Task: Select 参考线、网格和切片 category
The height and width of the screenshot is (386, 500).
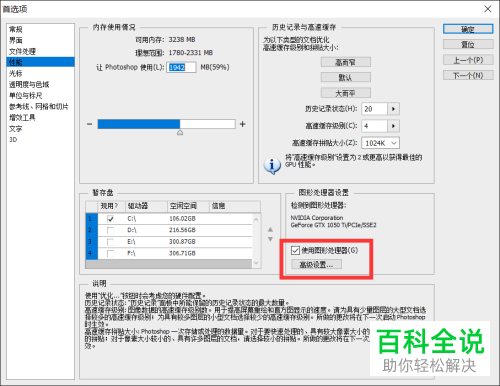Action: coord(39,106)
